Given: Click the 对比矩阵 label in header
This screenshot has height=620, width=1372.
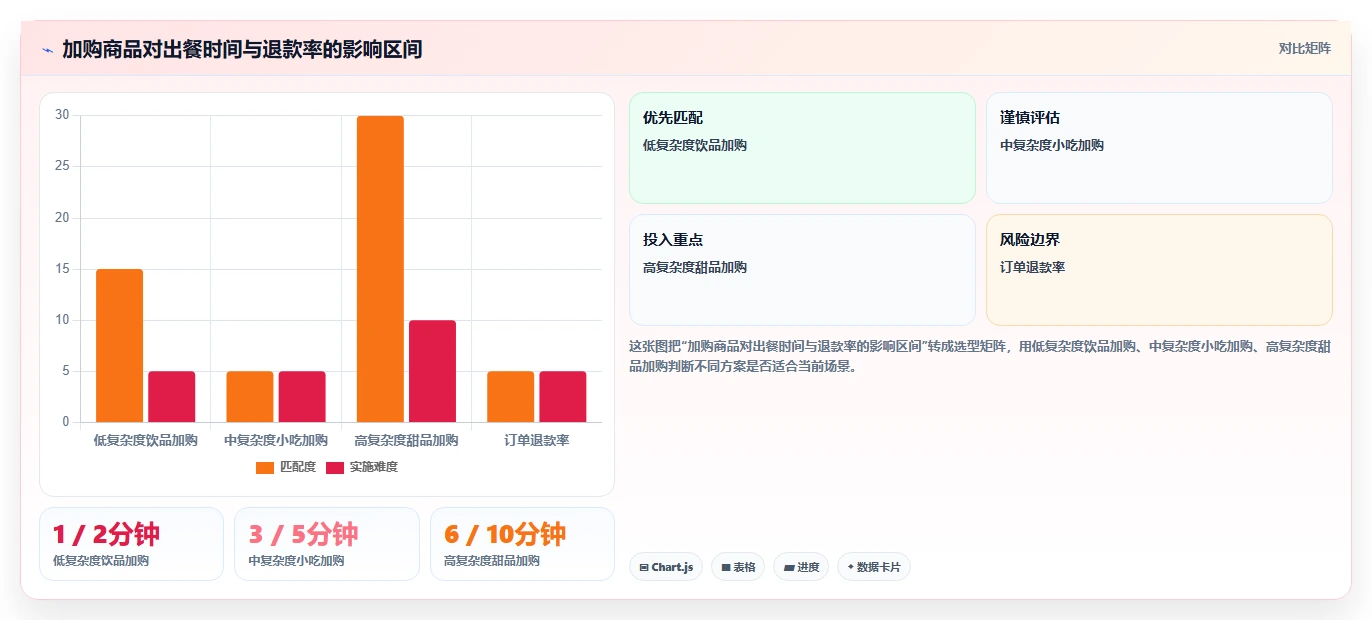Looking at the screenshot, I should point(1305,48).
